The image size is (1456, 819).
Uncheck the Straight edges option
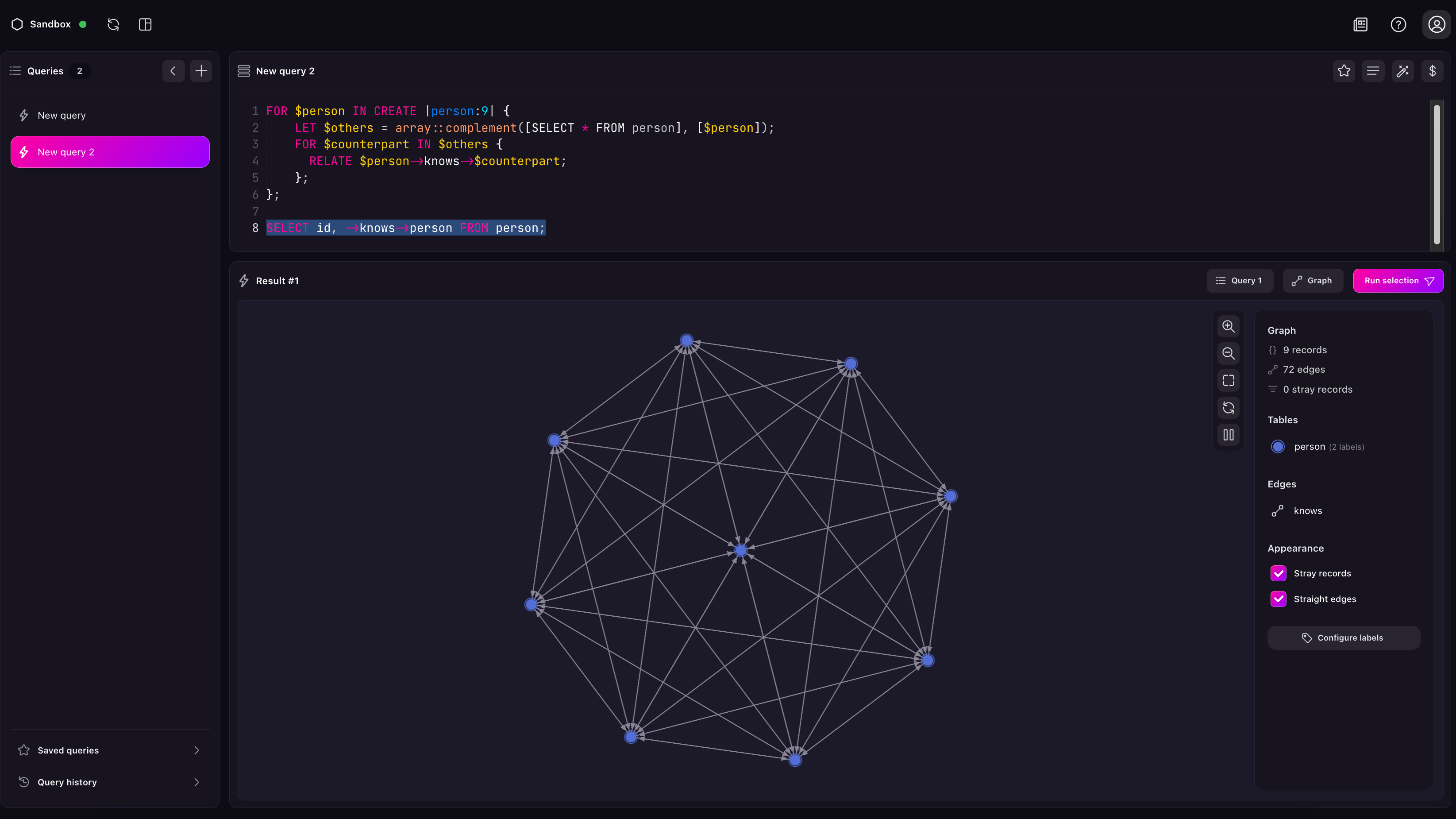[x=1279, y=599]
